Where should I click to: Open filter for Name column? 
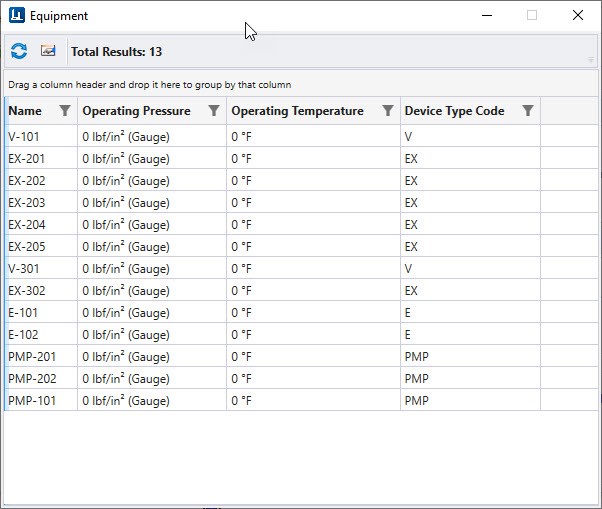pos(65,111)
